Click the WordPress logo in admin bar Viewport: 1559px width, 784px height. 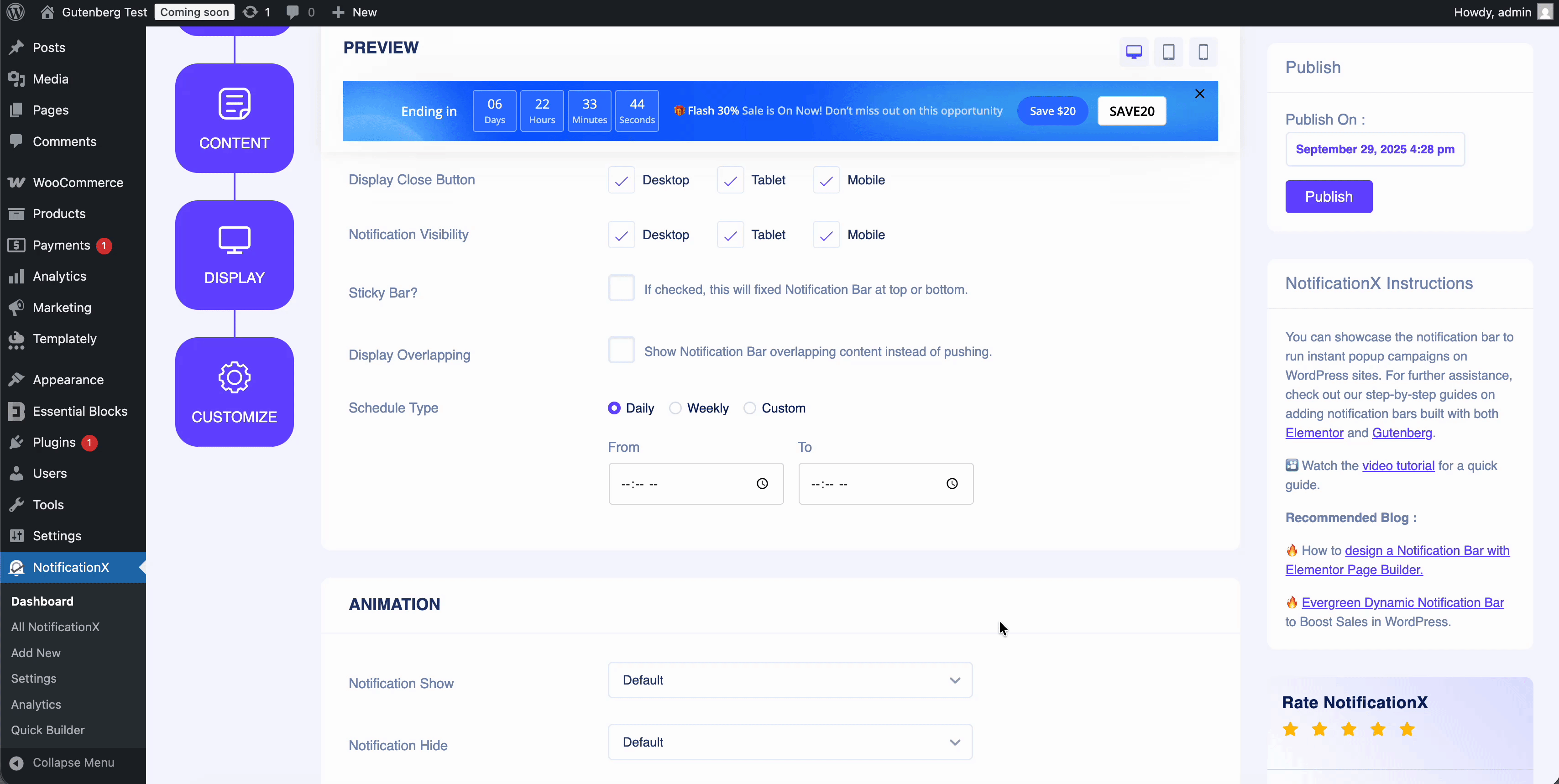(15, 12)
